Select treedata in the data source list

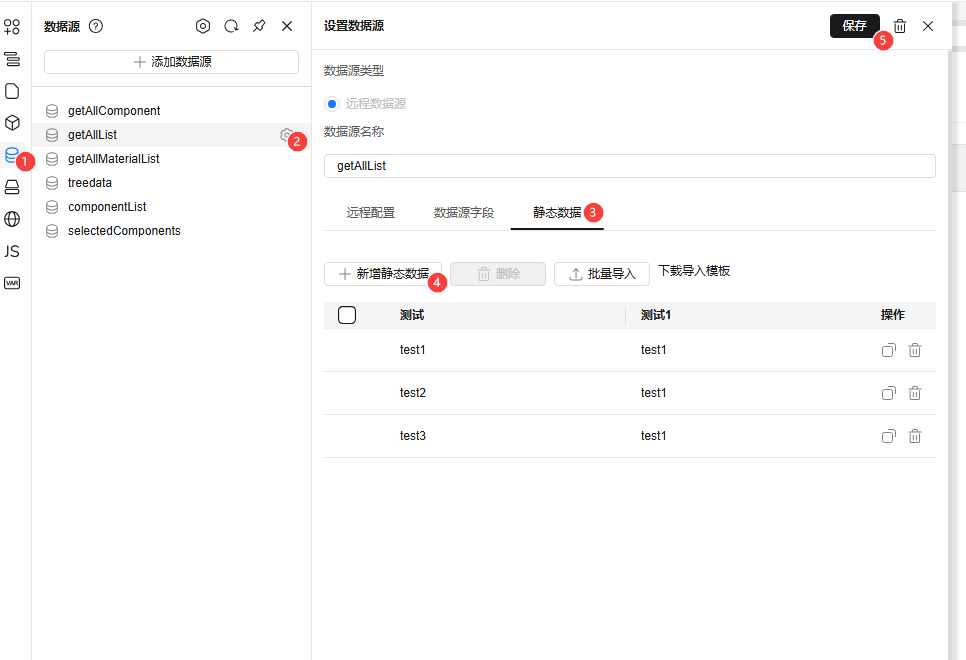[90, 183]
